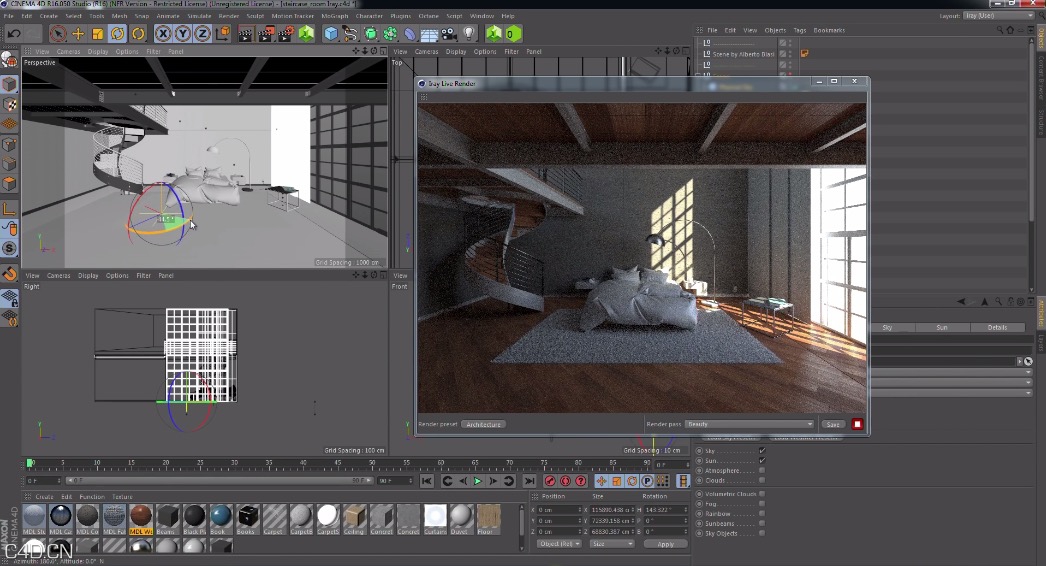Select Polygons mode in left sidebar
Screen dimensions: 1046x566
click(9, 184)
